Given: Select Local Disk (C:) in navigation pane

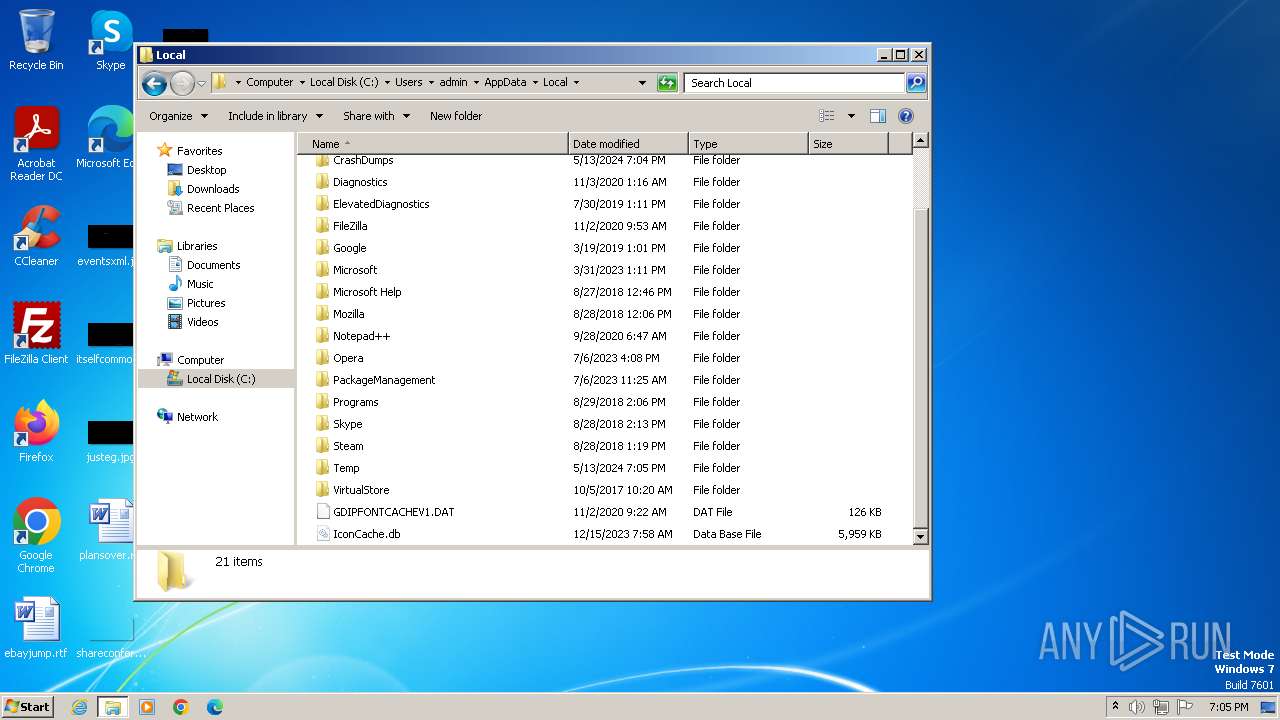Looking at the screenshot, I should pos(220,379).
